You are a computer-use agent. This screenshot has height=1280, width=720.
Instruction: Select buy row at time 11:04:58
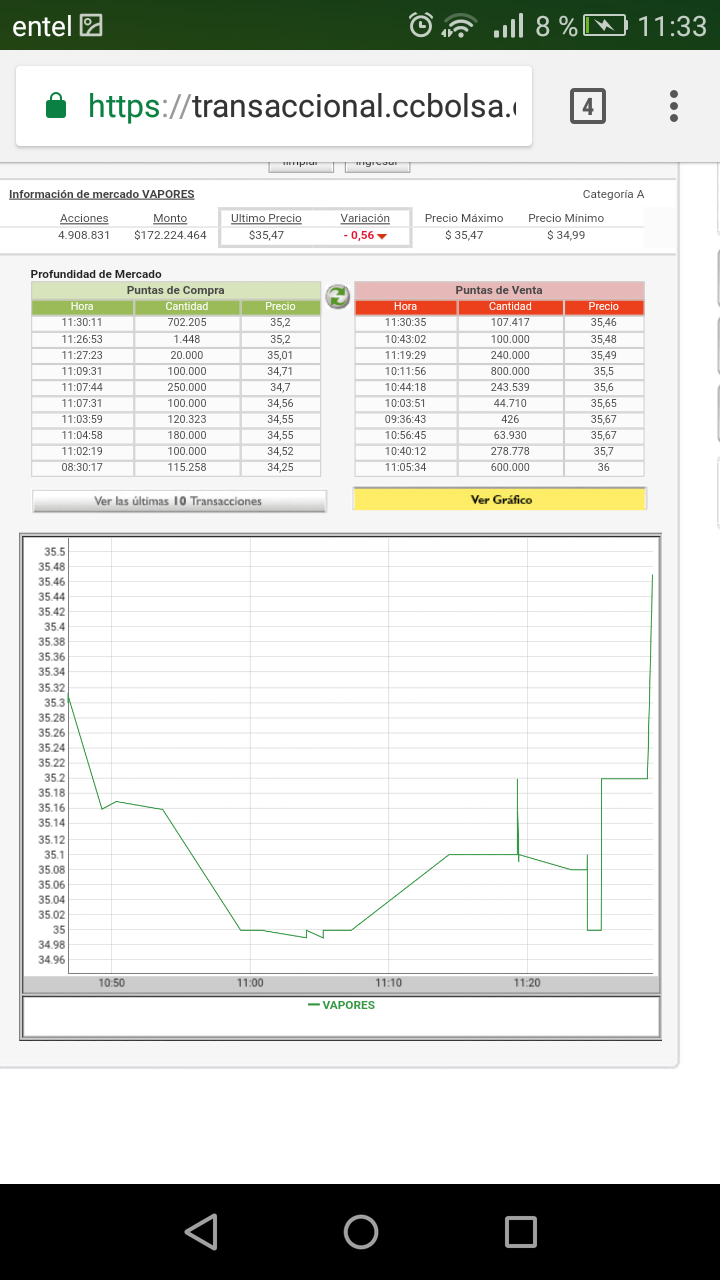point(176,435)
